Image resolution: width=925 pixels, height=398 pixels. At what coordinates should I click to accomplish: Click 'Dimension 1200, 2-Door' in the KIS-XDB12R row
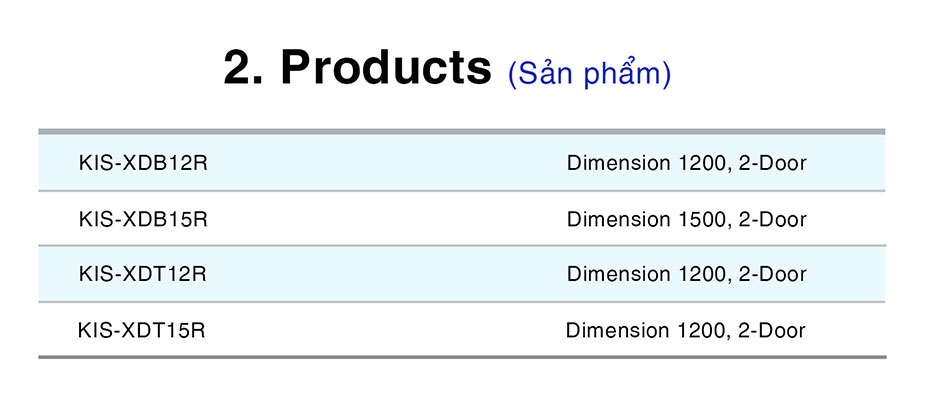(687, 163)
